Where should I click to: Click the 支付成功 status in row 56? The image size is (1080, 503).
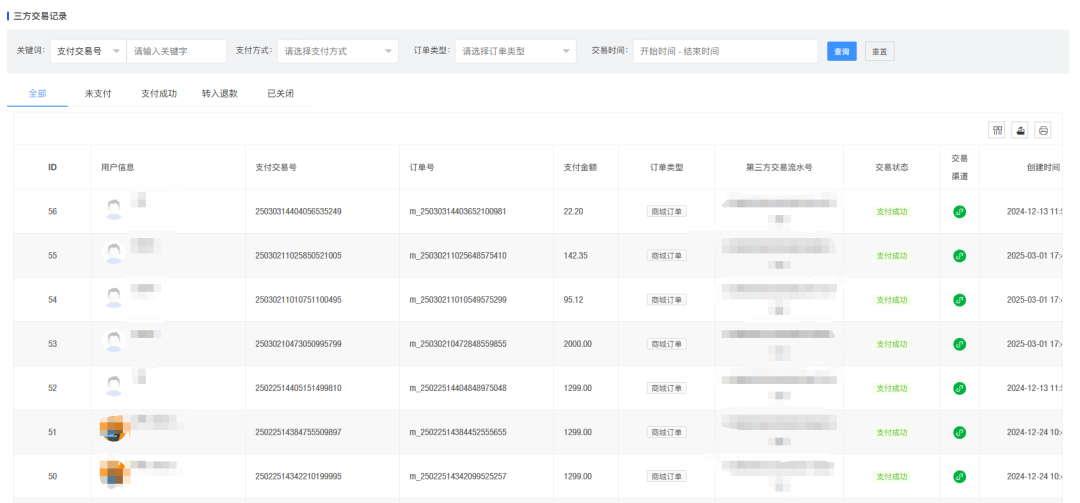pyautogui.click(x=892, y=212)
